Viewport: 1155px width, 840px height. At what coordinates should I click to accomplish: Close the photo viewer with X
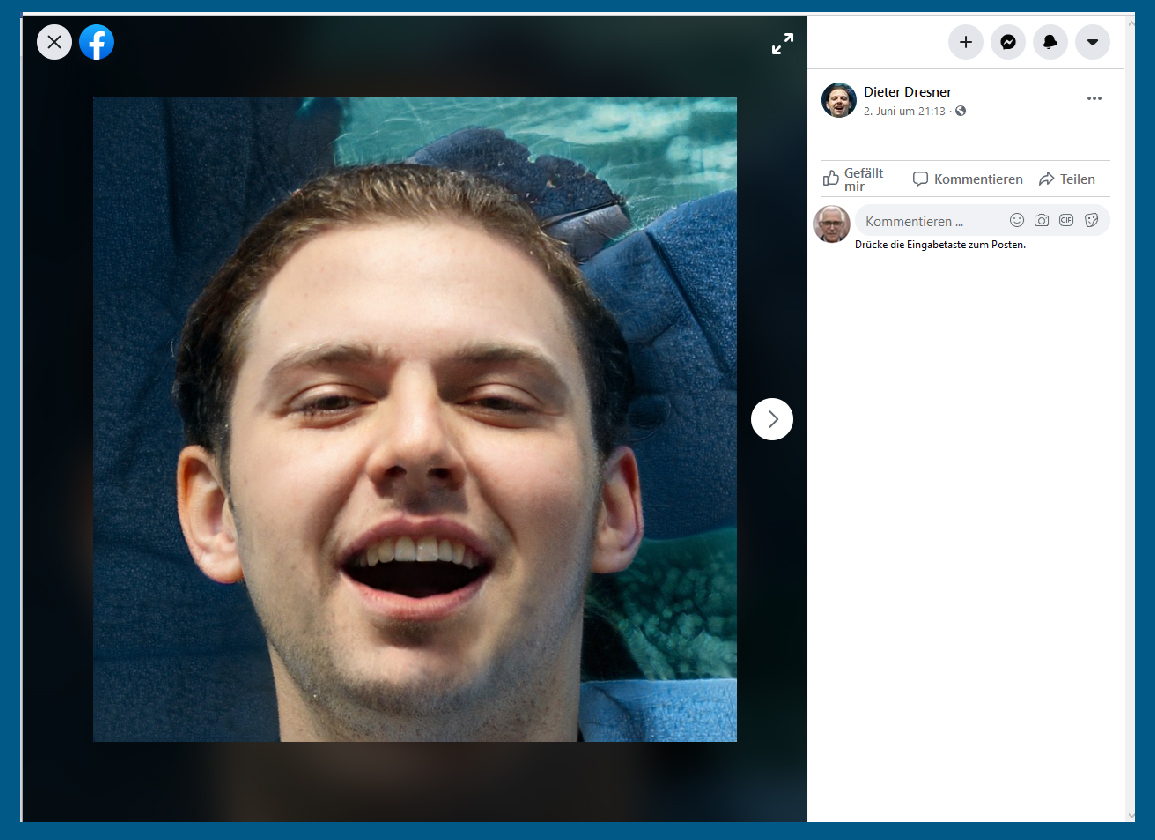(x=54, y=42)
